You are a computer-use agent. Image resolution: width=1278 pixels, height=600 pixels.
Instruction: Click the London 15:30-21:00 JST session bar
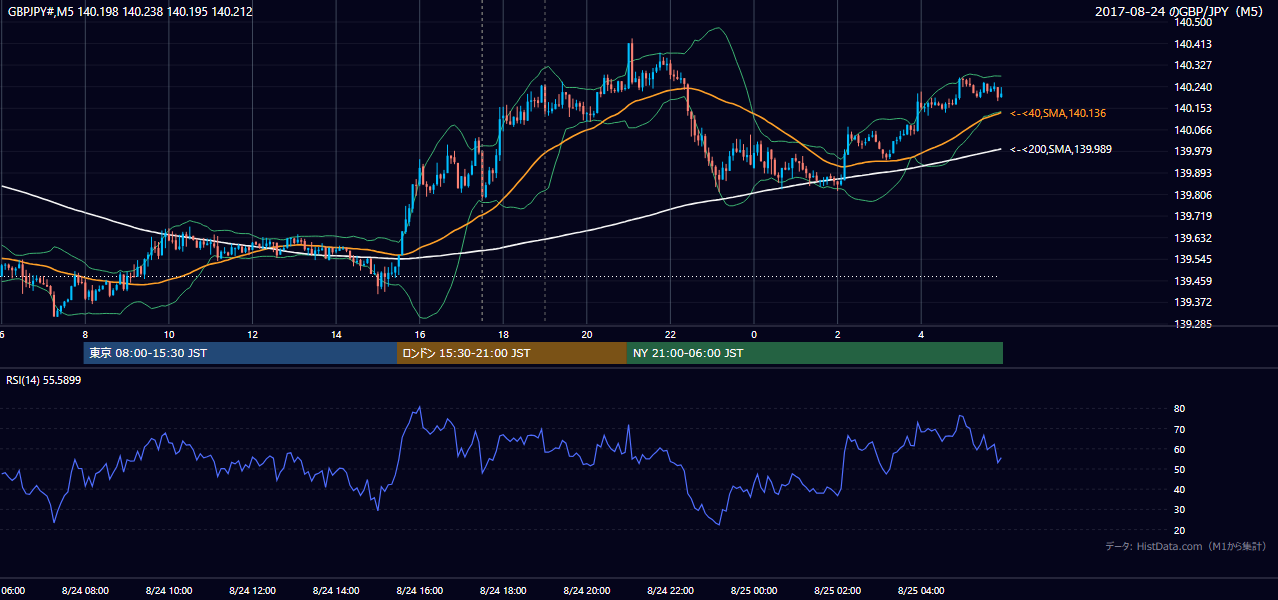[x=512, y=353]
